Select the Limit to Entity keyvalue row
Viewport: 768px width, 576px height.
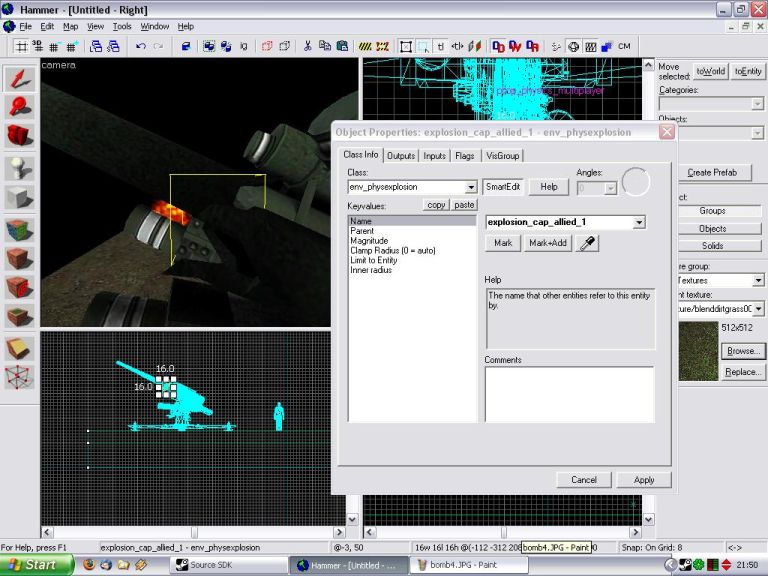[411, 260]
